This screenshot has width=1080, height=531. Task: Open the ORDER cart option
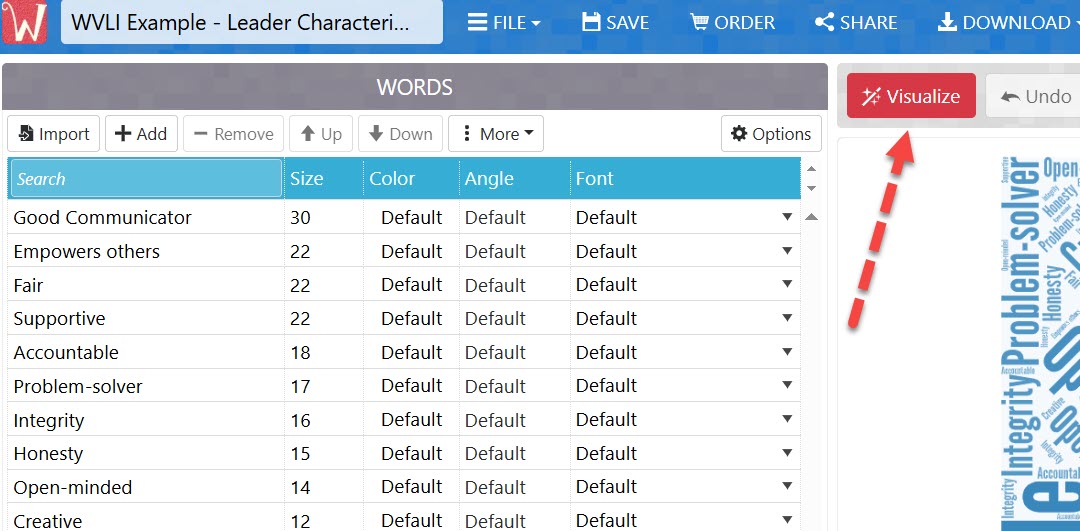[x=732, y=23]
